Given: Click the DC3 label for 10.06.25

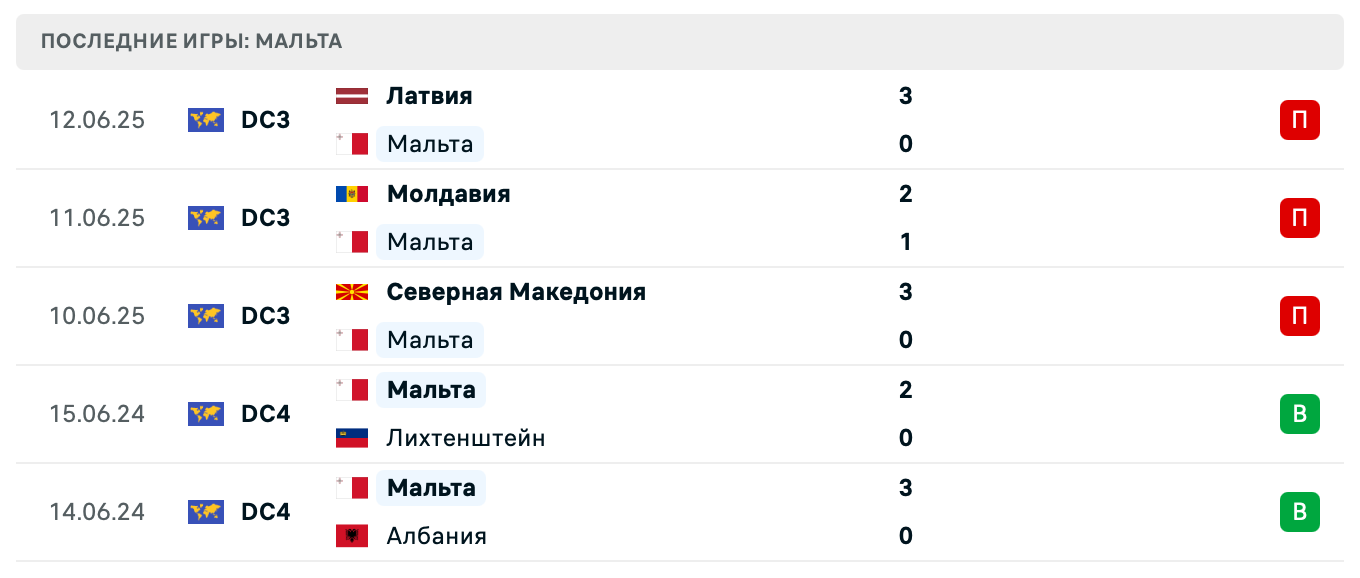Looking at the screenshot, I should (265, 316).
